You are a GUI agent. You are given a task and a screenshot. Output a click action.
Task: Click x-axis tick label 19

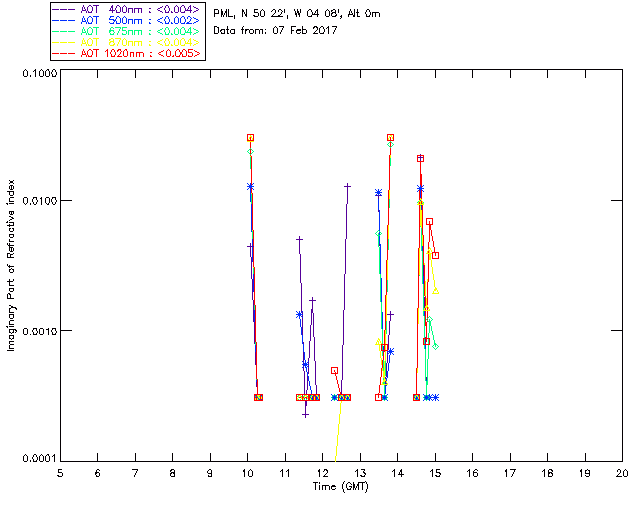[x=585, y=473]
